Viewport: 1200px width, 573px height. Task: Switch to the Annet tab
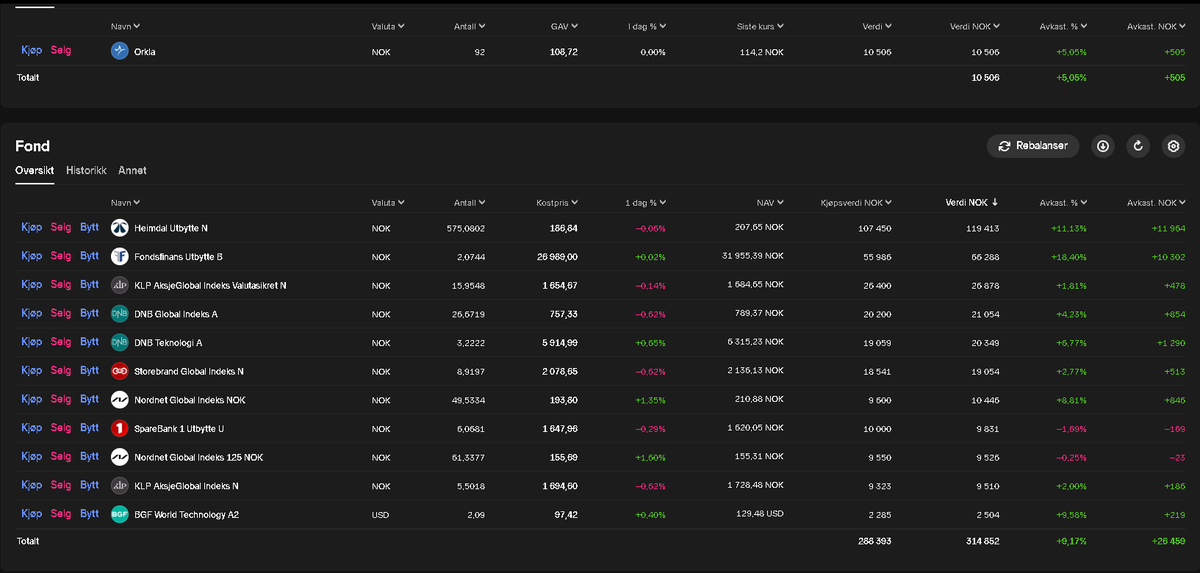[x=132, y=171]
